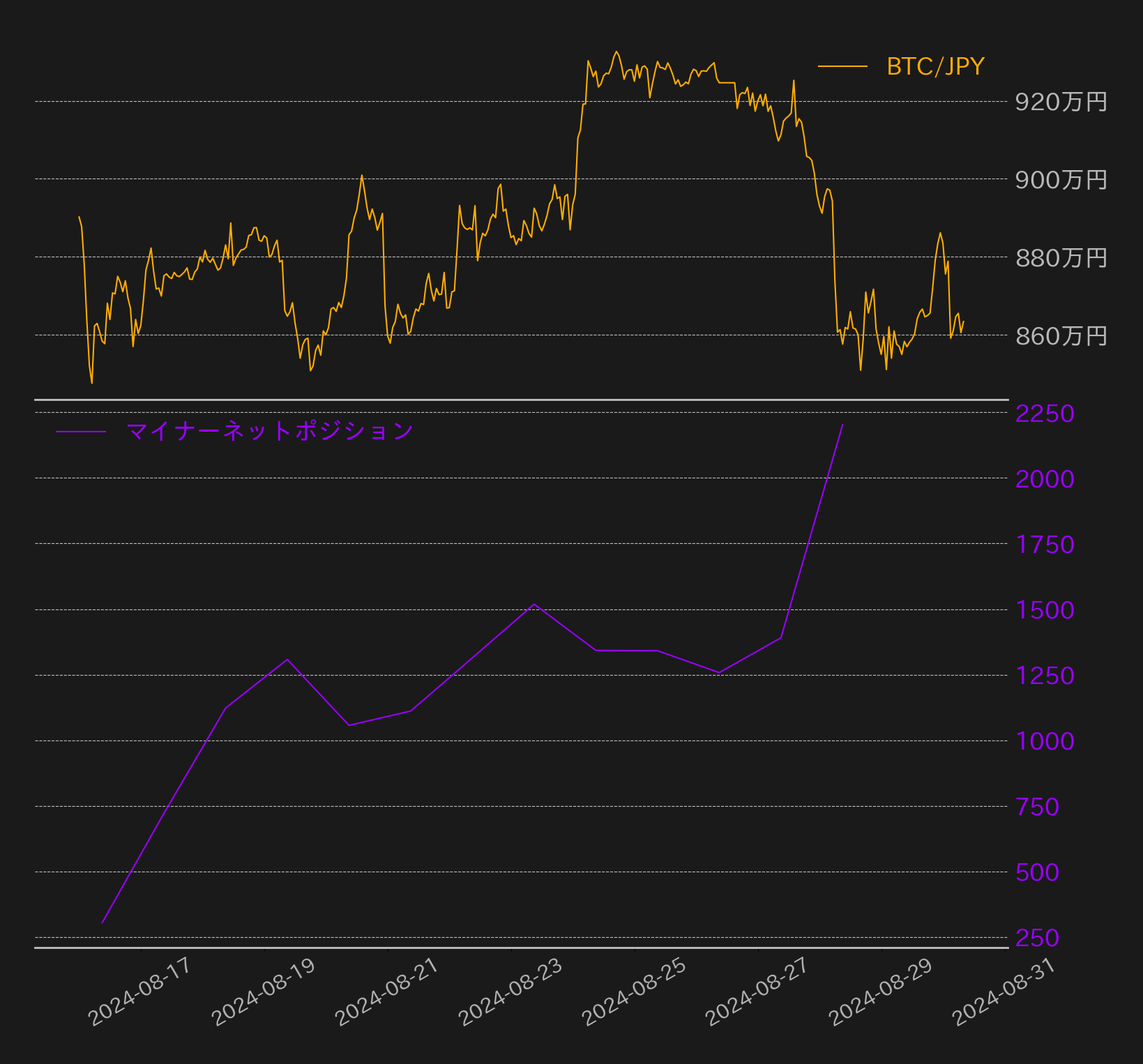
Task: Click the 860万円 price axis label
Action: [x=1061, y=336]
